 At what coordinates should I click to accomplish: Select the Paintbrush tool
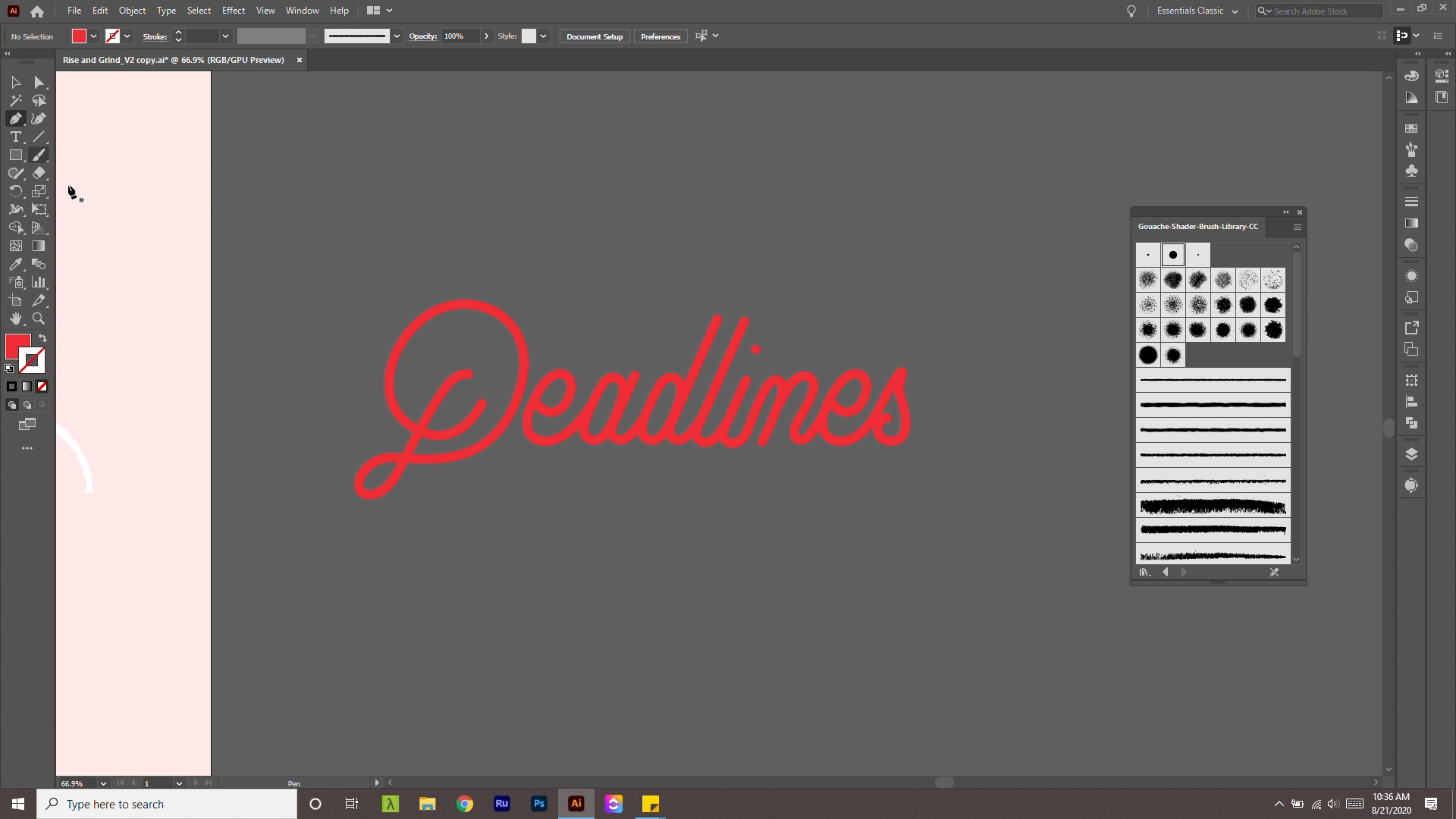(x=39, y=154)
